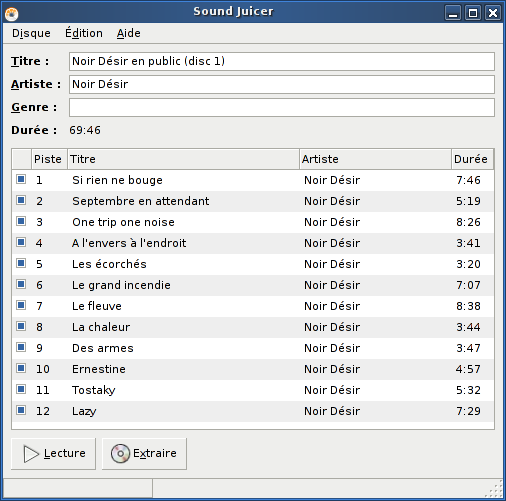Select the title 'Septembre en attendant'
This screenshot has height=501, width=506.
pyautogui.click(x=141, y=201)
